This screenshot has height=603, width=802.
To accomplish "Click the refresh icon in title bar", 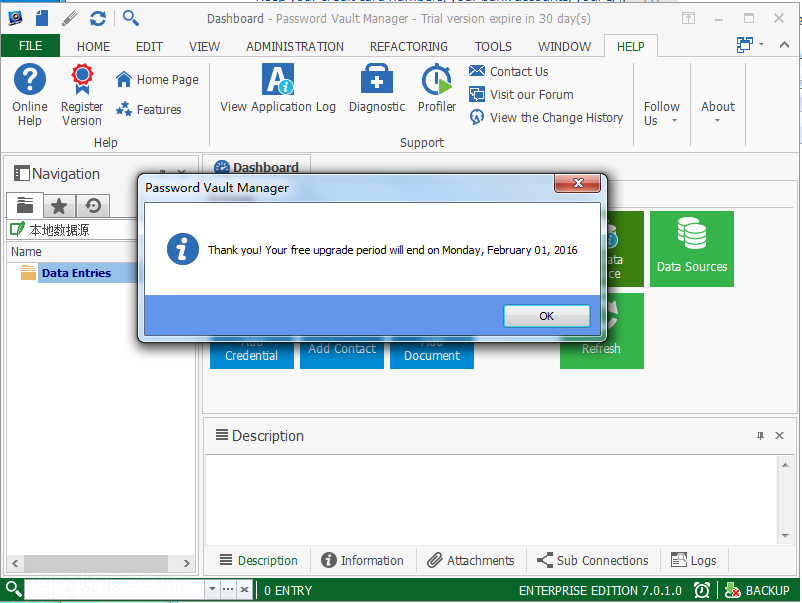I will tap(97, 18).
